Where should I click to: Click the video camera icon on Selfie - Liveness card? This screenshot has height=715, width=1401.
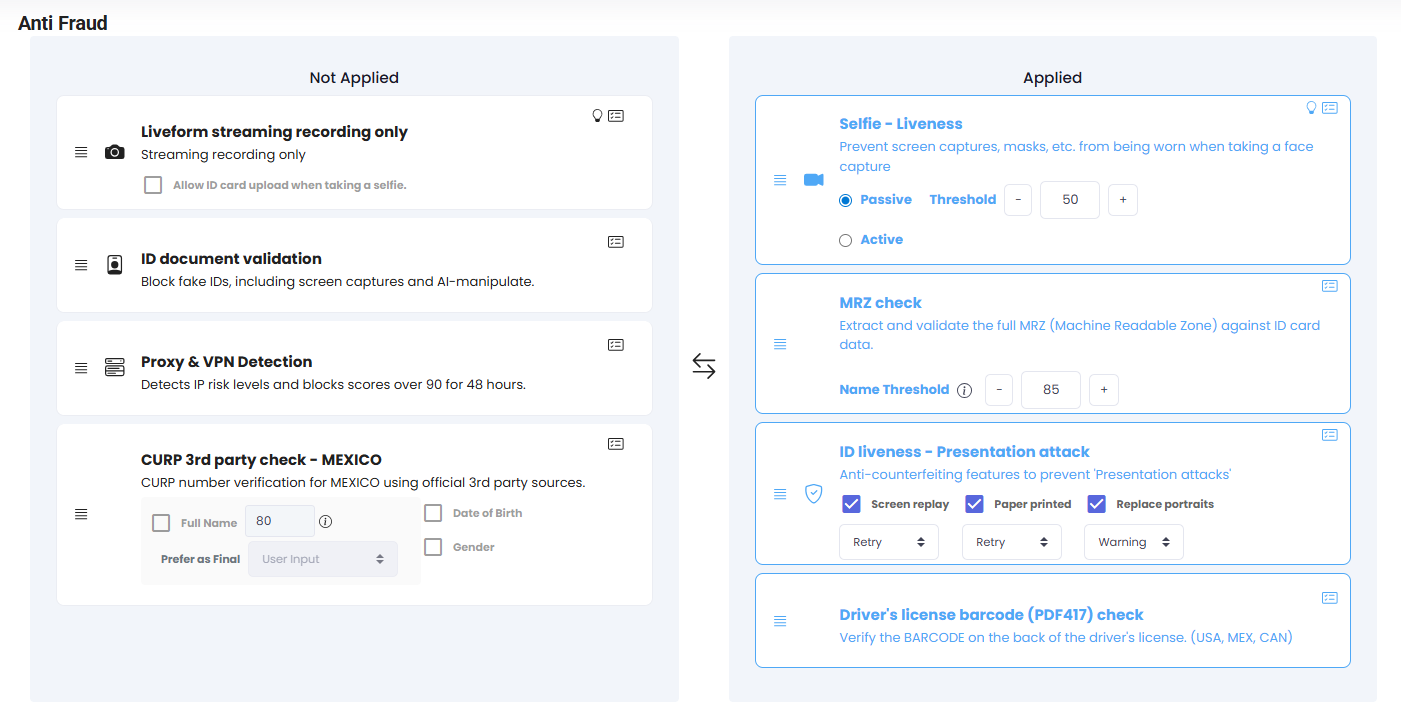coord(813,180)
